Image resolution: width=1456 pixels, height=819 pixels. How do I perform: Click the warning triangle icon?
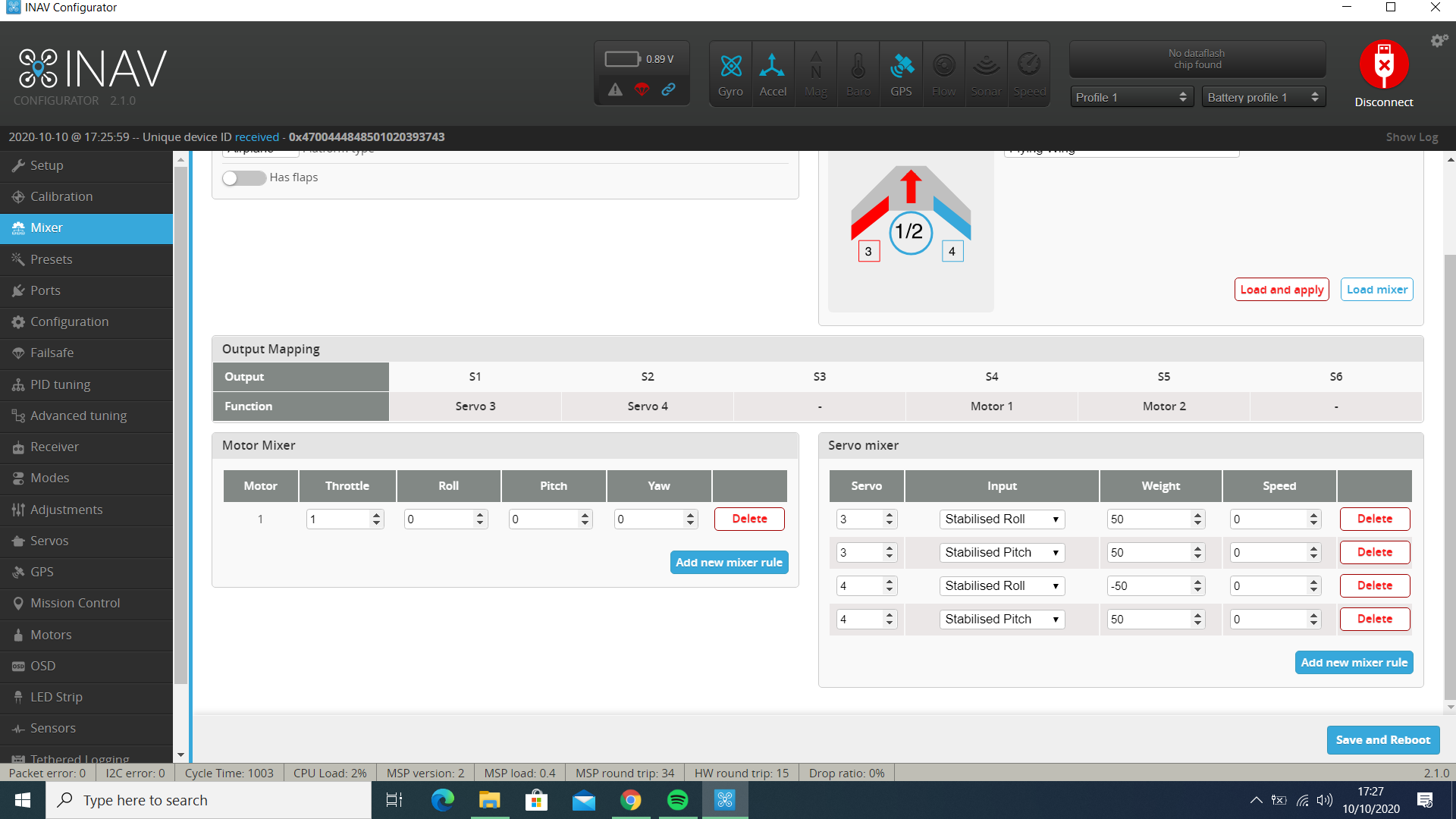(x=615, y=89)
